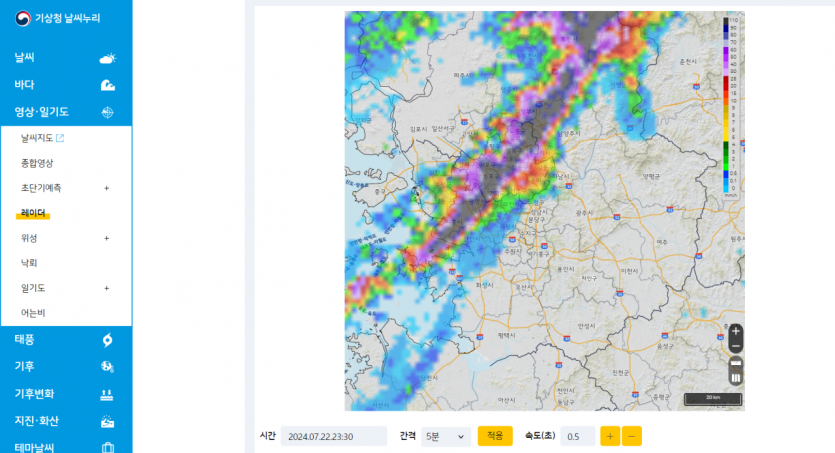This screenshot has height=453, width=835.
Task: Click the typhoon icon beside 태풍
Action: pos(107,340)
